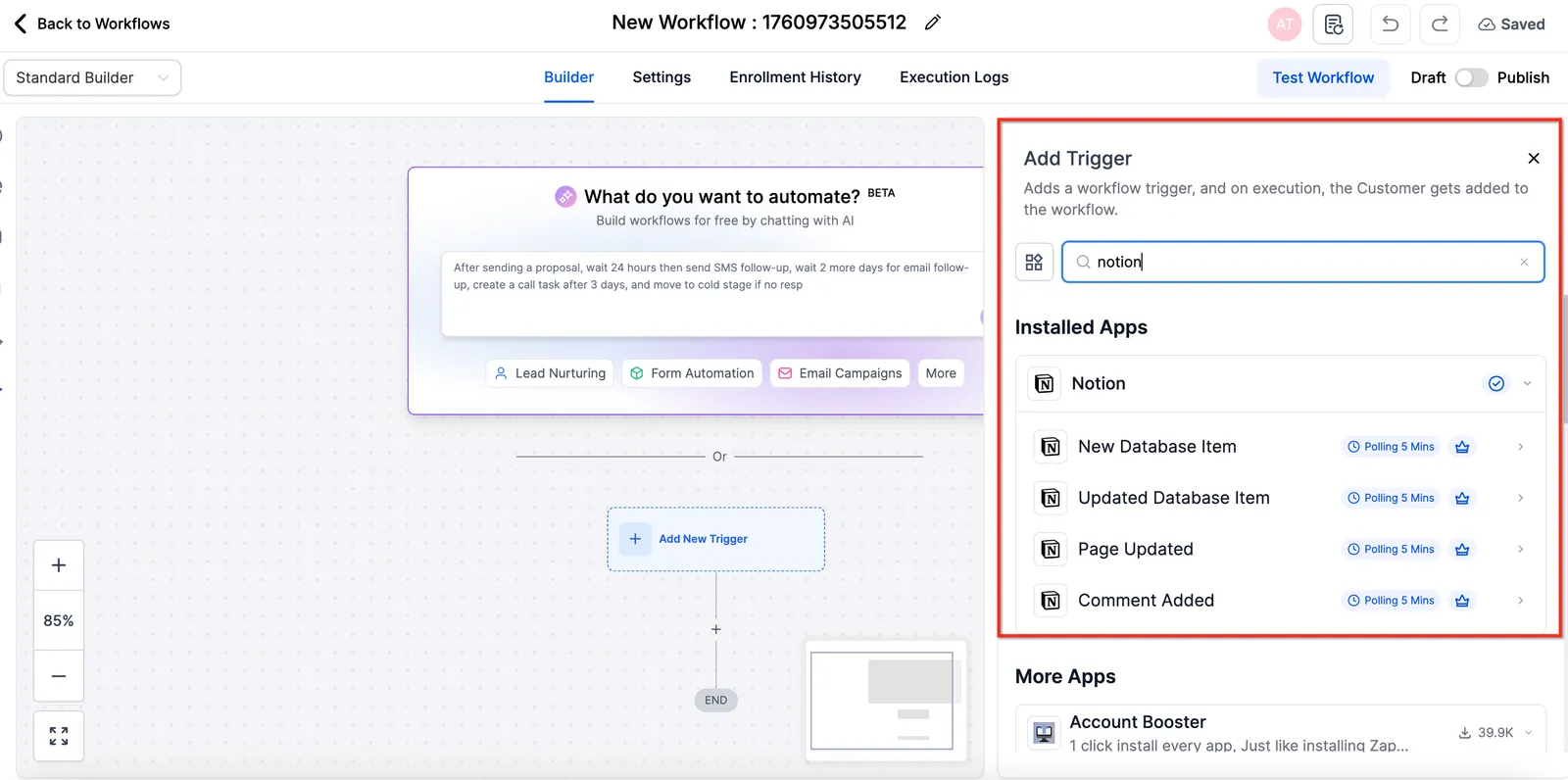The image size is (1568, 780).
Task: Click the Add New Trigger box
Action: [x=716, y=539]
